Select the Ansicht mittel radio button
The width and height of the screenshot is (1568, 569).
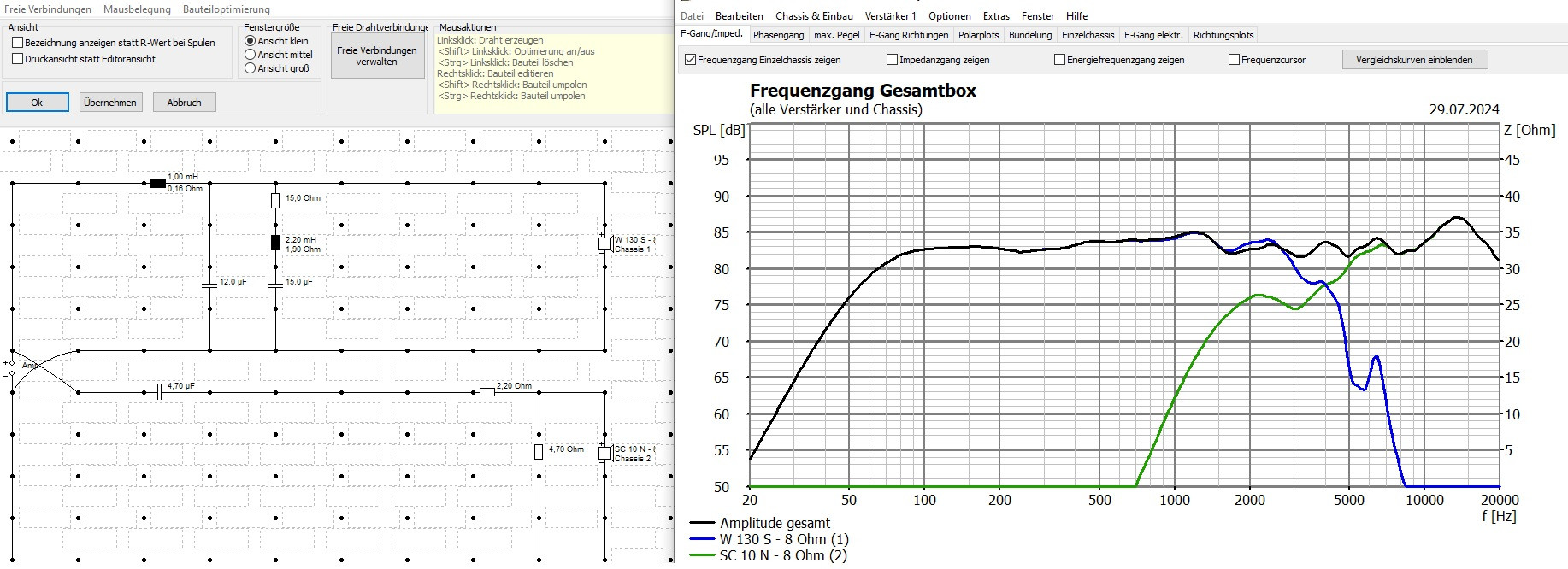point(251,55)
